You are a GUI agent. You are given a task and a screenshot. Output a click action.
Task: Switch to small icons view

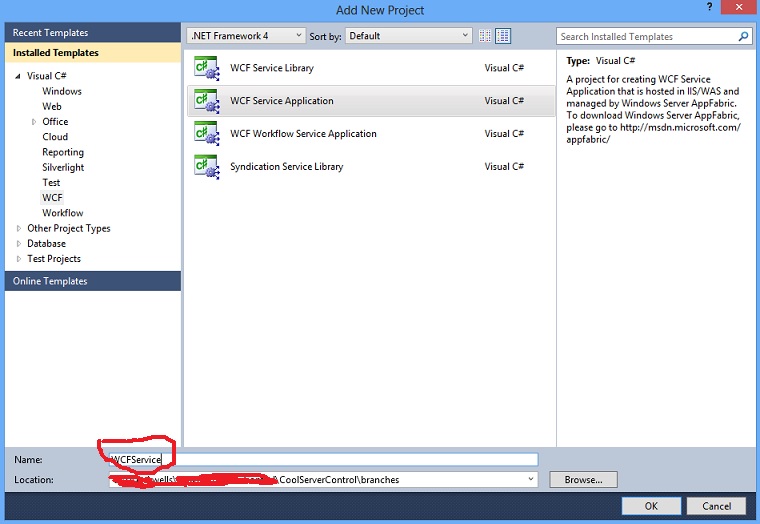(x=485, y=36)
